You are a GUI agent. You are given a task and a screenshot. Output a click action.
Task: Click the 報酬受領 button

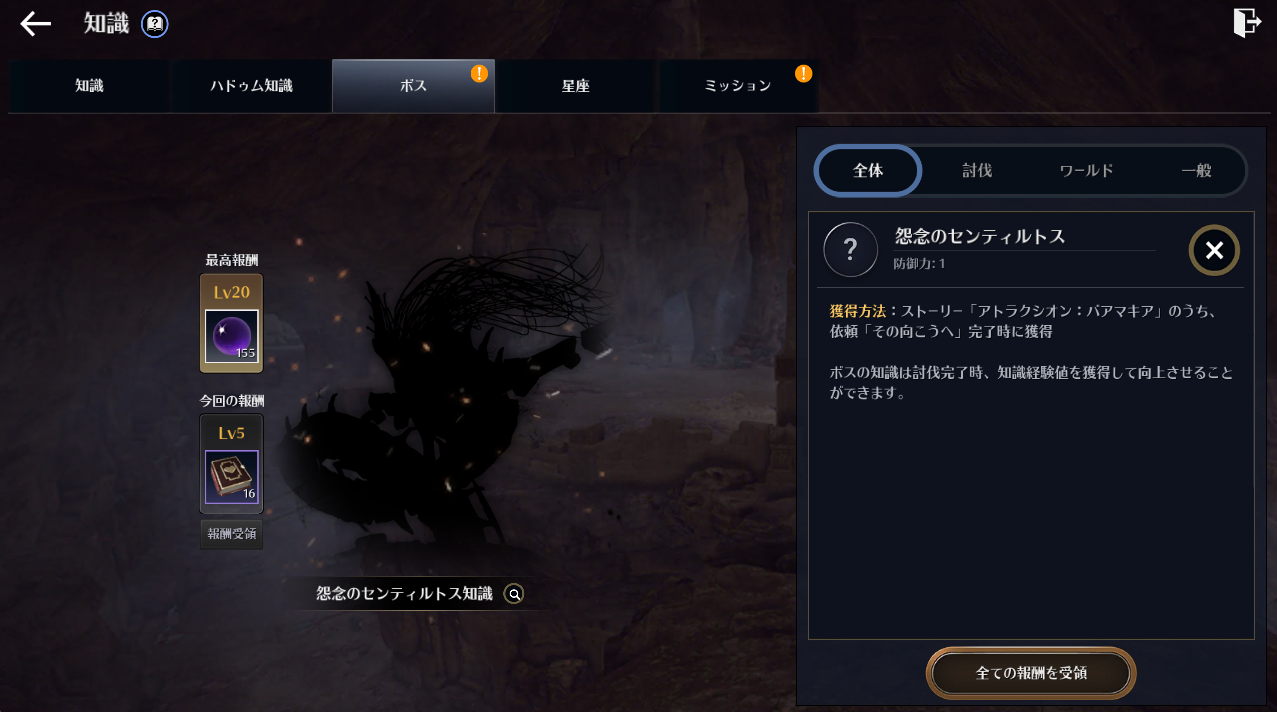[232, 534]
